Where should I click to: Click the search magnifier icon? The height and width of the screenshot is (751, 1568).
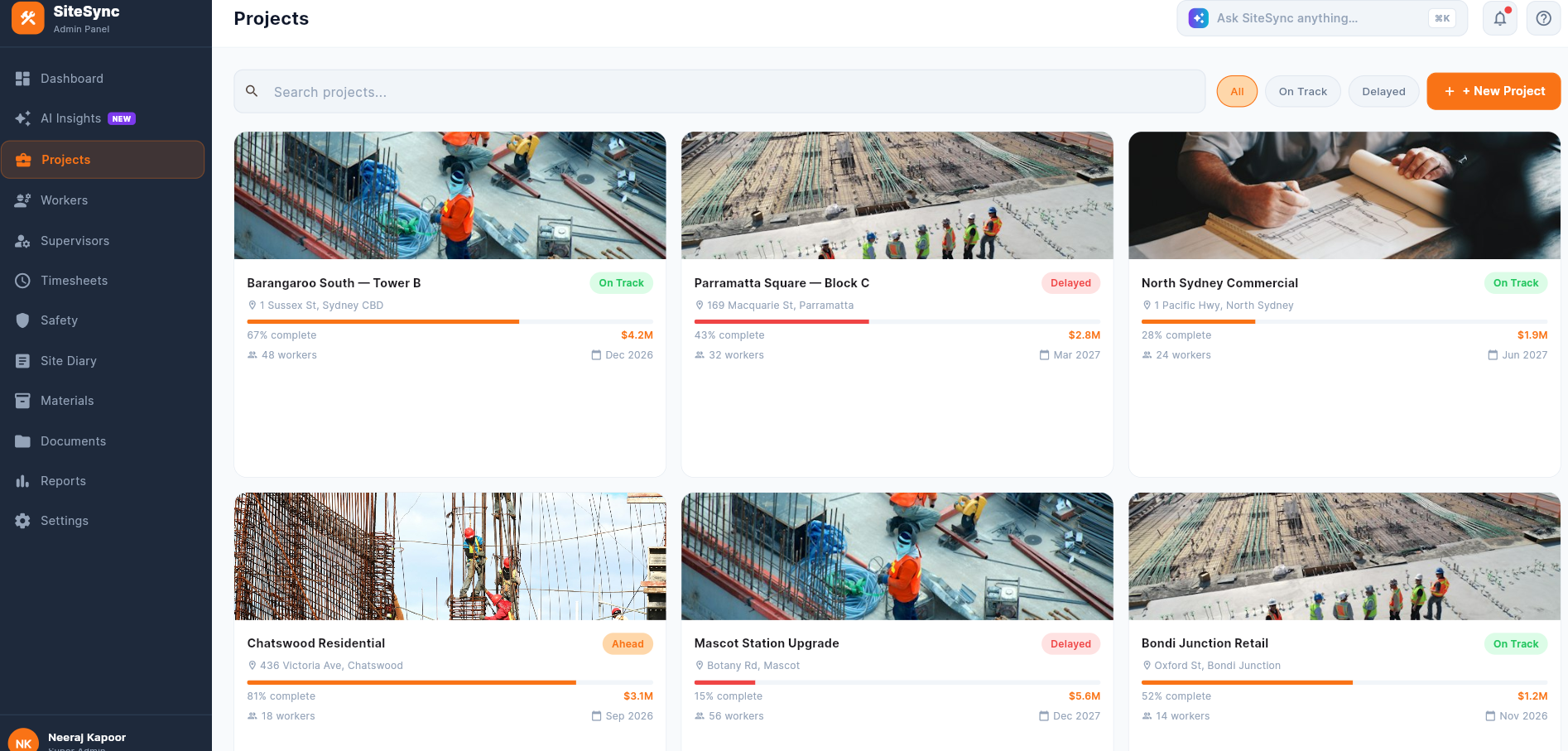point(253,91)
